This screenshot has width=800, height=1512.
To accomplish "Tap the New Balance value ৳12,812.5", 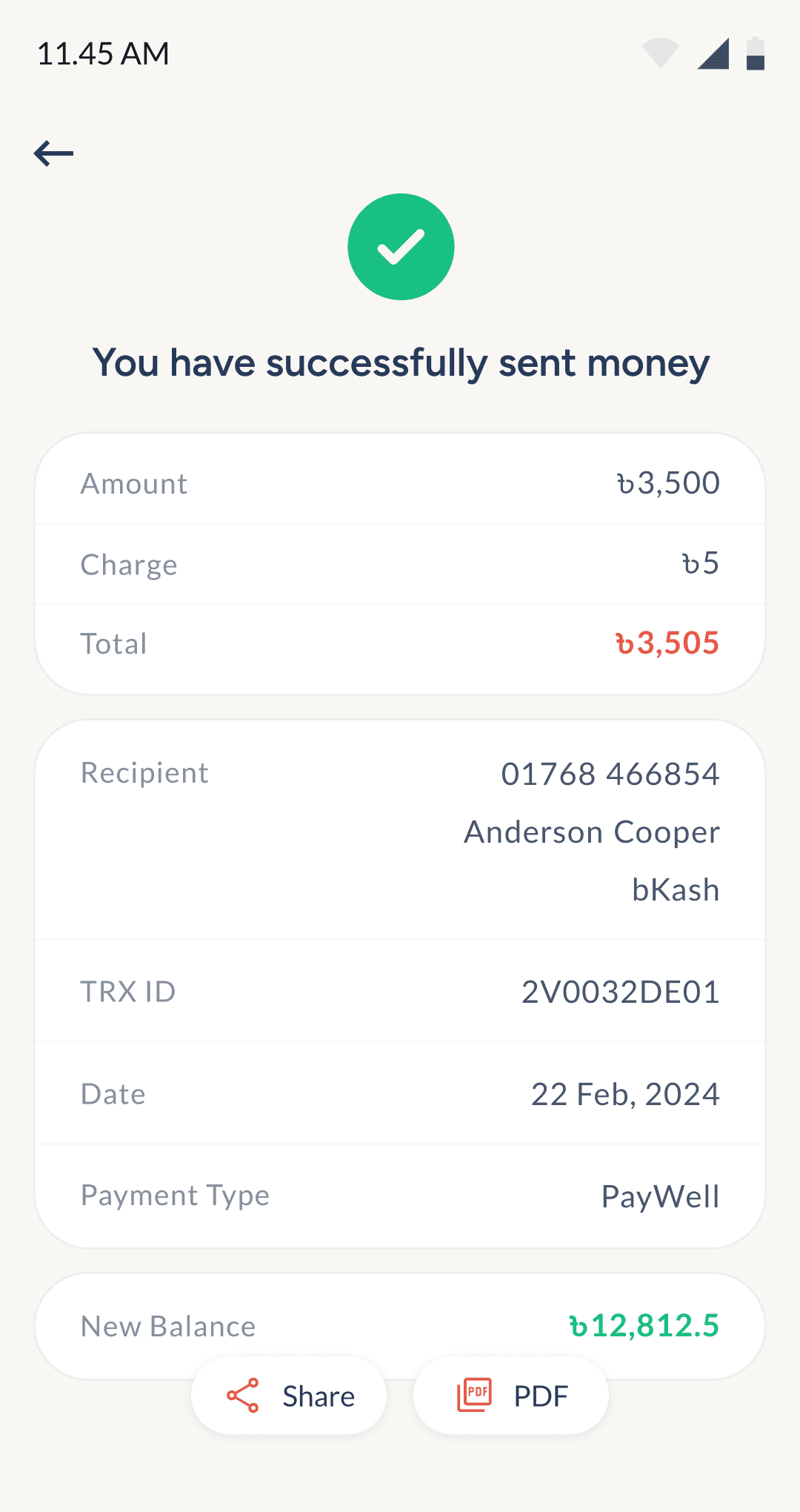I will tap(644, 1326).
